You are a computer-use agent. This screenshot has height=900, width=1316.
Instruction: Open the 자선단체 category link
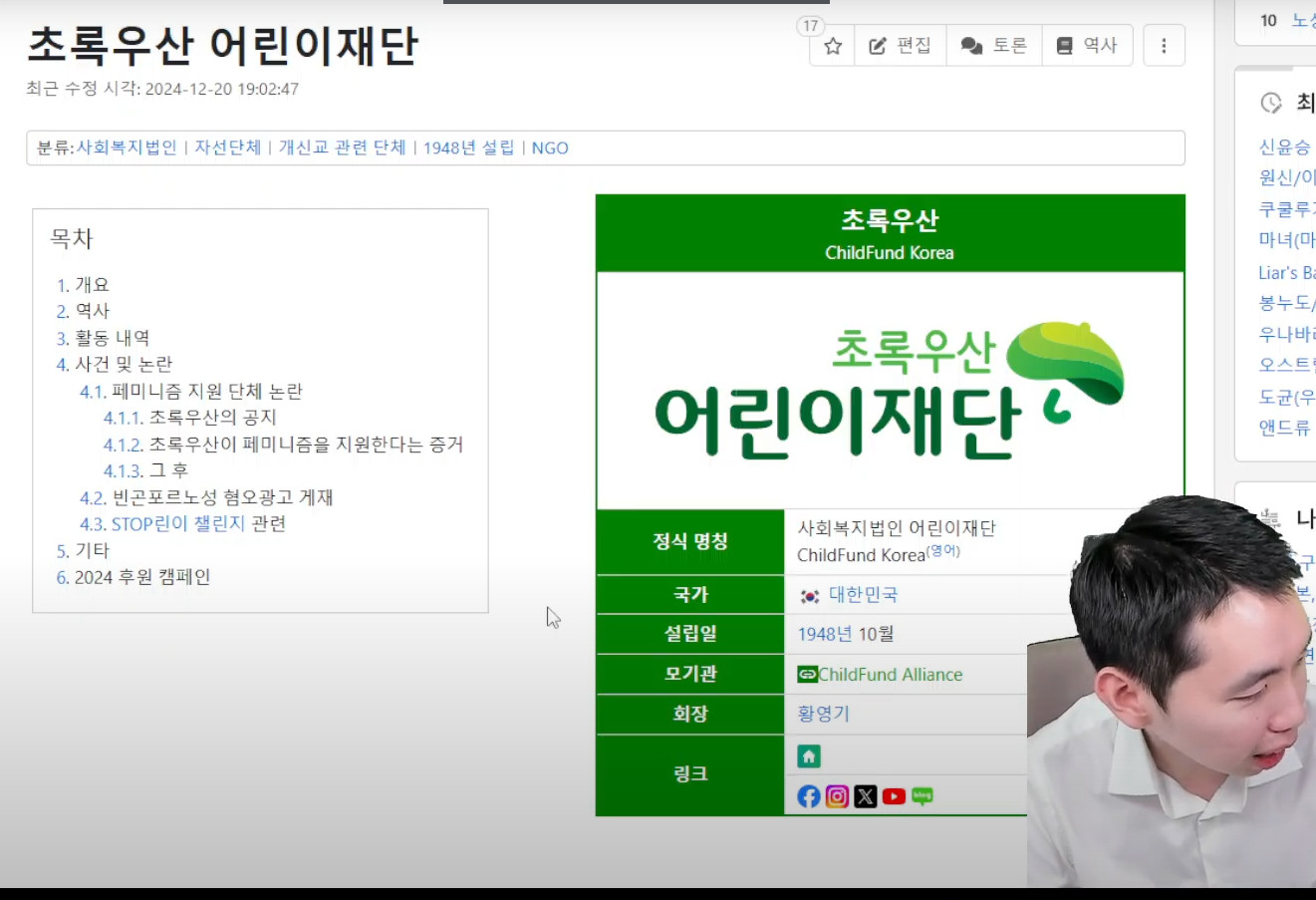[227, 148]
